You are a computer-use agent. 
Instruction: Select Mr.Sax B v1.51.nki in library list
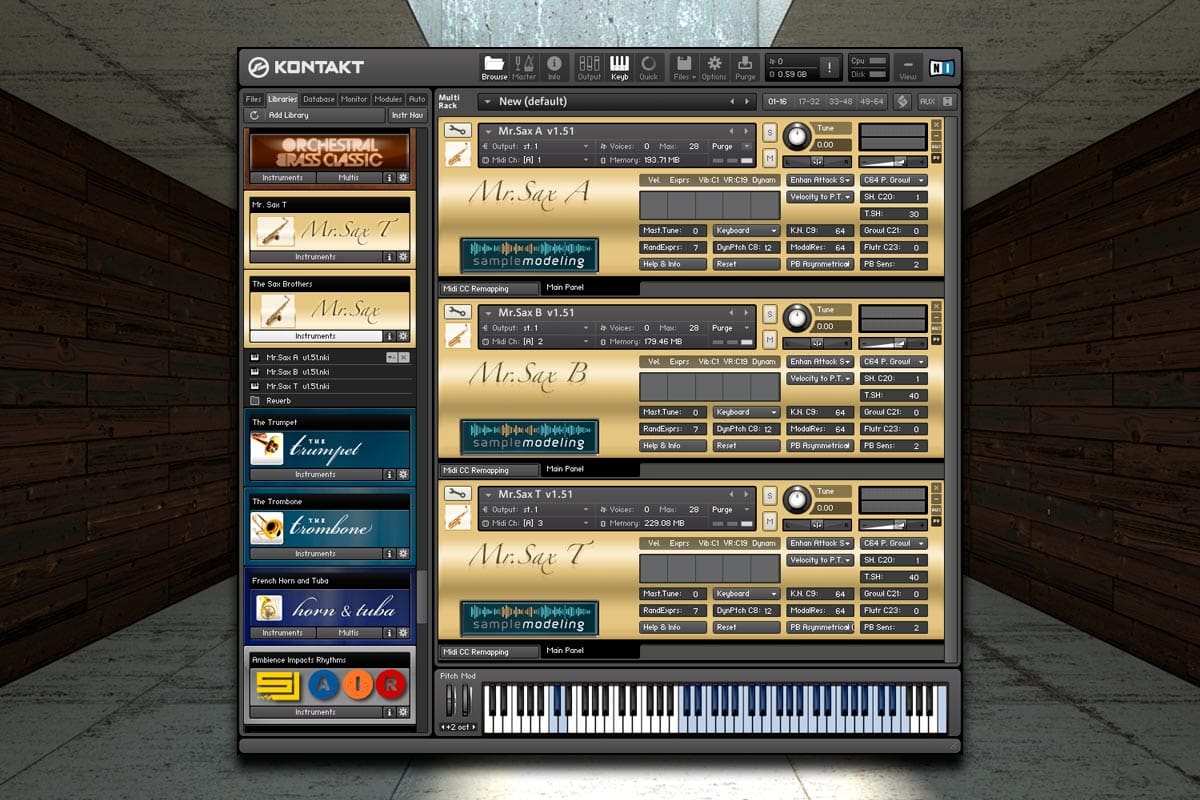tap(298, 371)
